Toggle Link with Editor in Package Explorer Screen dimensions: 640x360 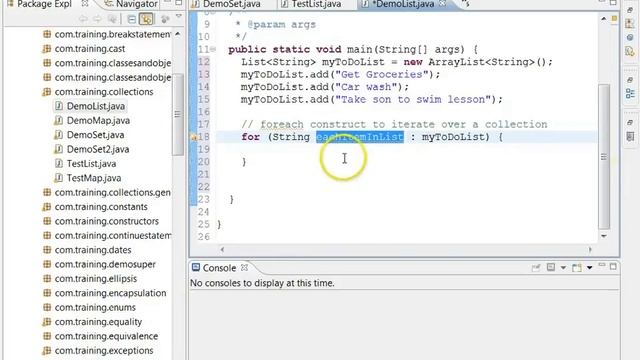[147, 19]
